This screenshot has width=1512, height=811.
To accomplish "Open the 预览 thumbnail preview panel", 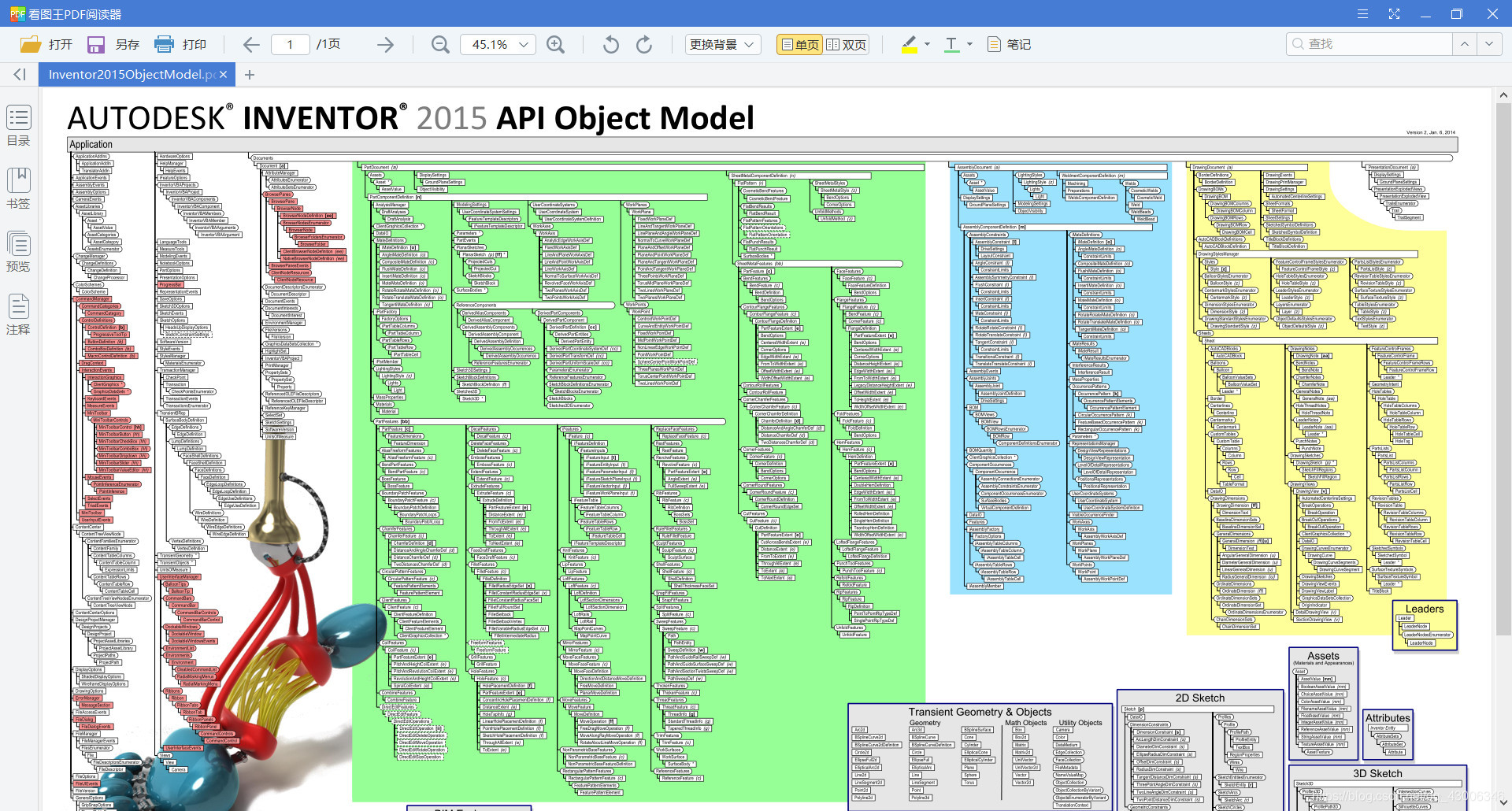I will (x=19, y=252).
